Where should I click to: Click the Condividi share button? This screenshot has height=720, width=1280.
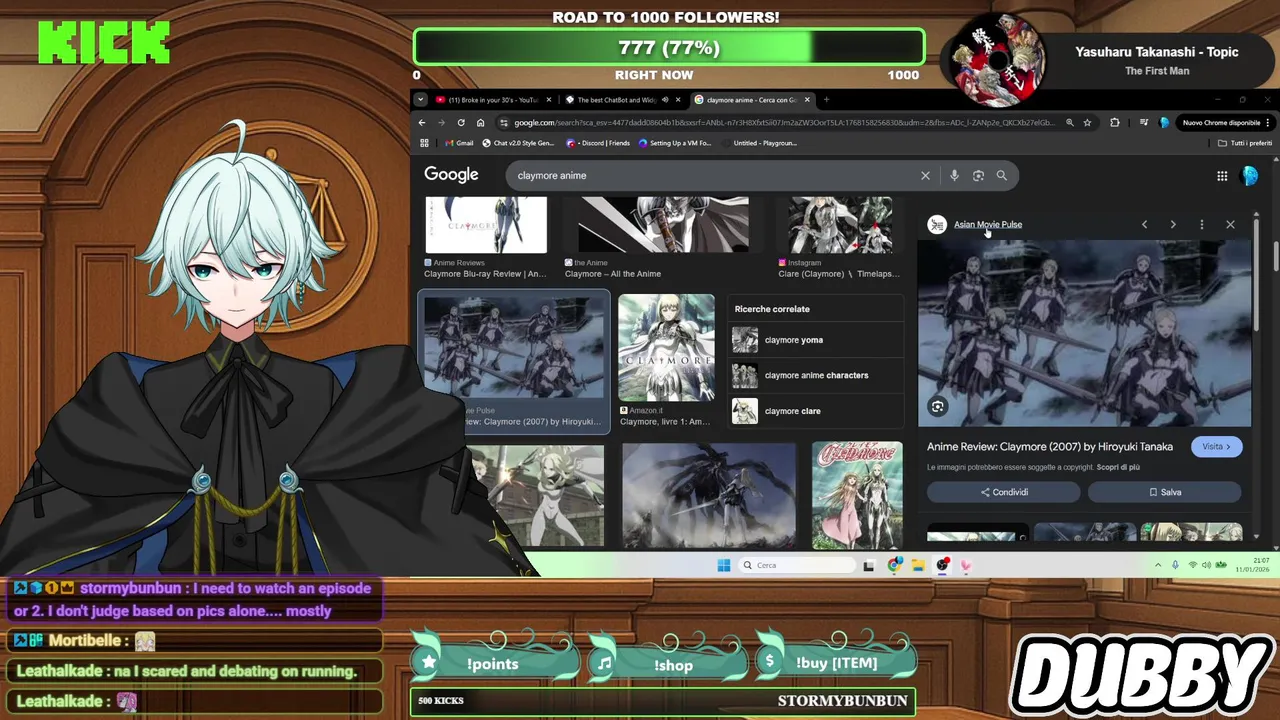(1003, 492)
